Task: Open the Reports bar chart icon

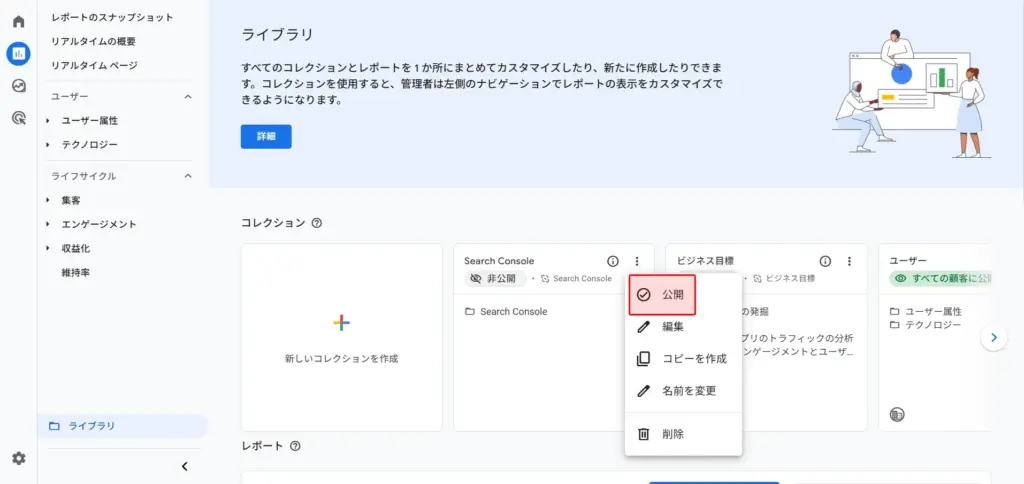Action: point(18,53)
